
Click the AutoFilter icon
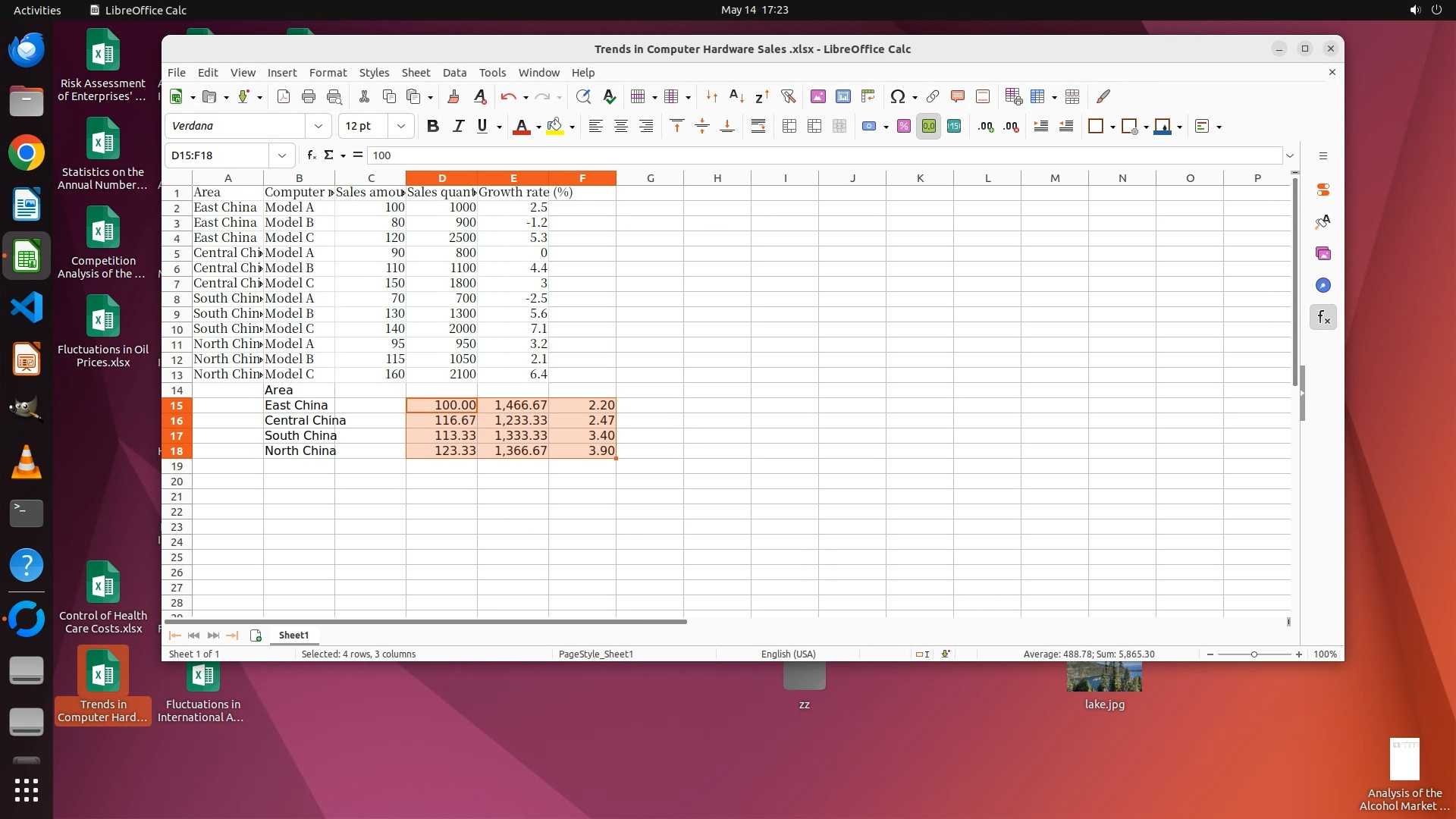[x=788, y=96]
